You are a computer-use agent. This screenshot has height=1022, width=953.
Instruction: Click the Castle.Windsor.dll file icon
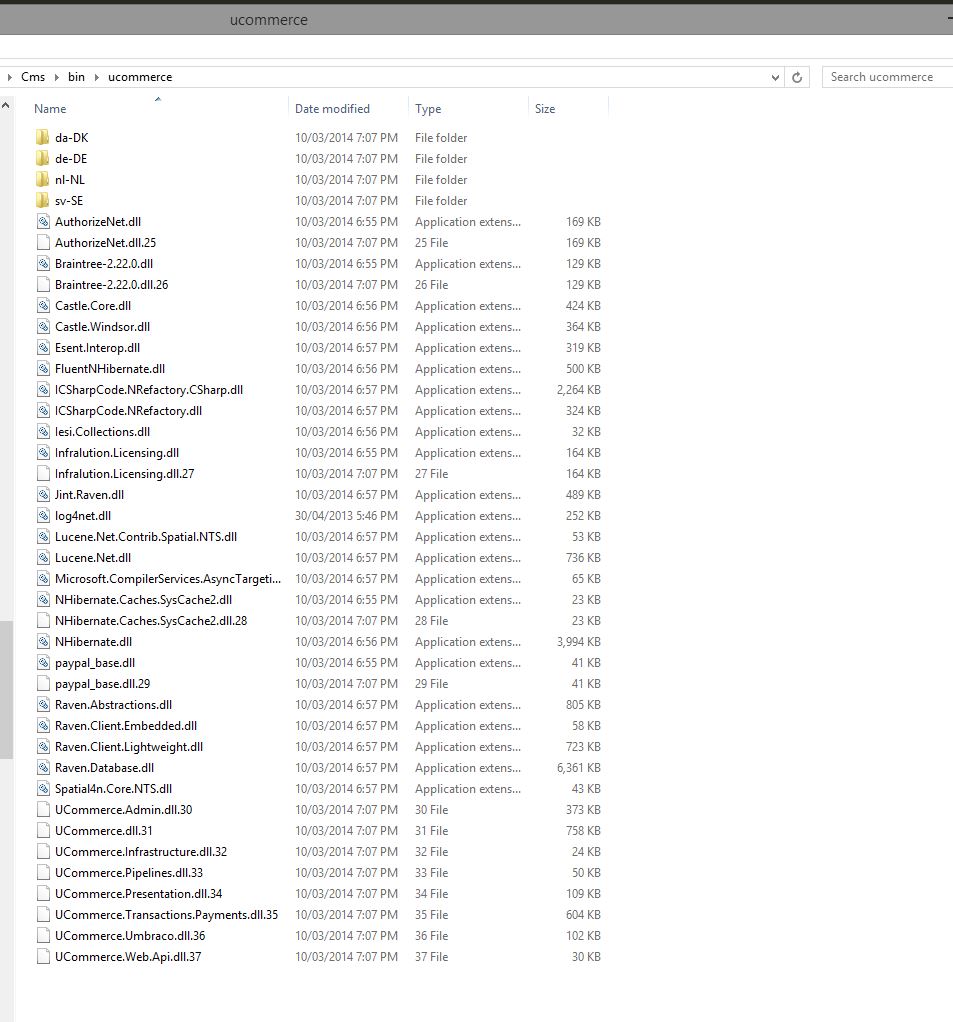click(x=43, y=327)
